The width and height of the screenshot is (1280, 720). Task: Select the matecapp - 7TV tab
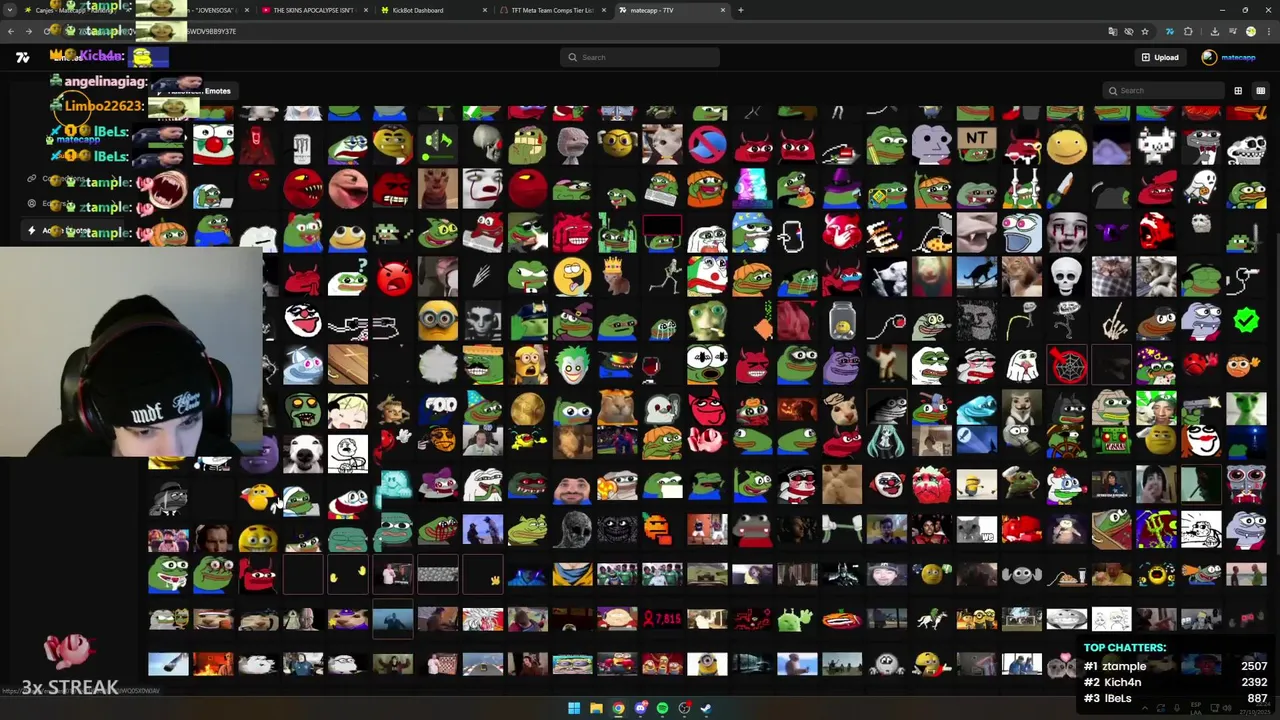(672, 10)
